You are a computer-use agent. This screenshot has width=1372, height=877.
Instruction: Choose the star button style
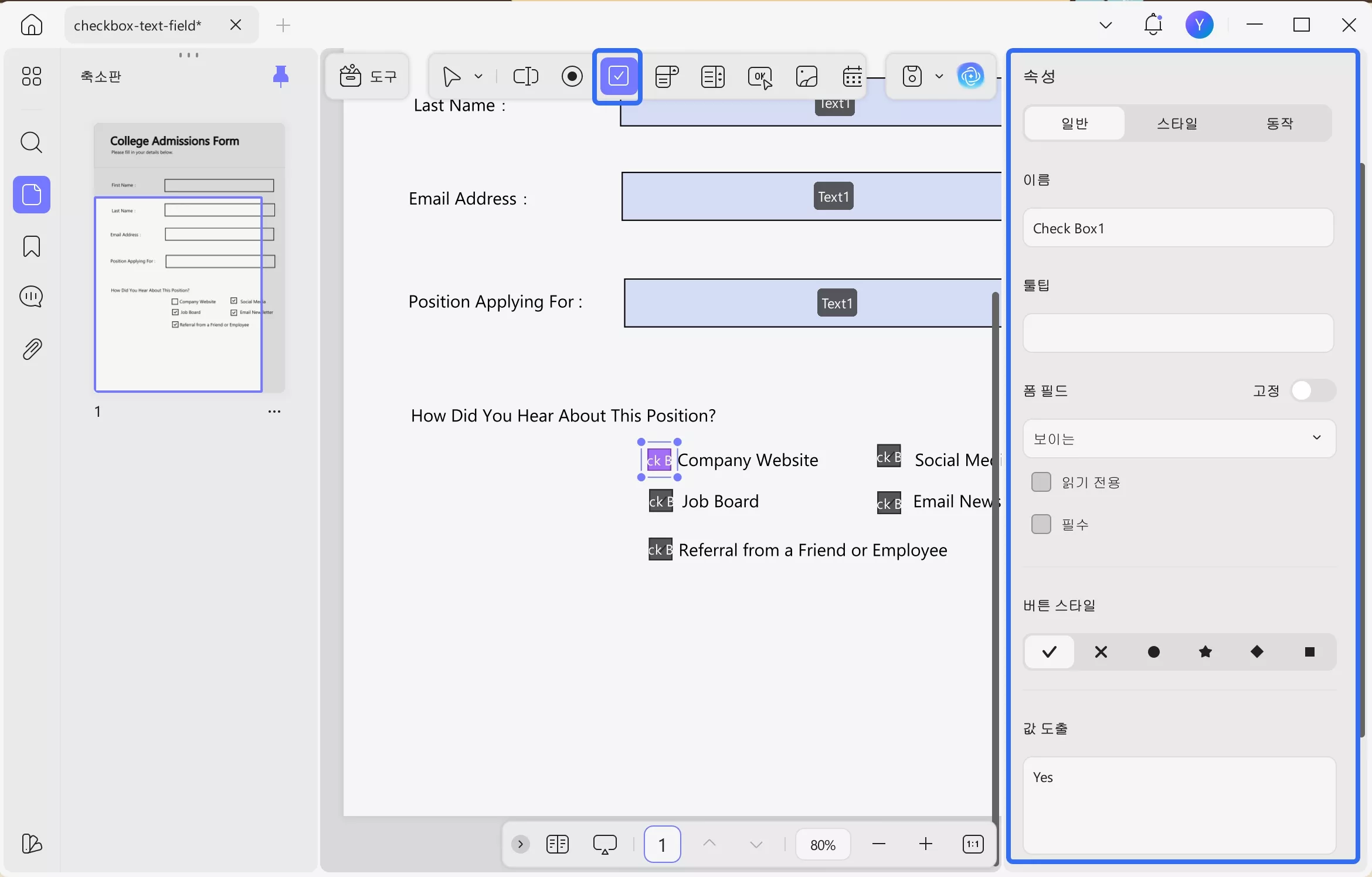[x=1205, y=652]
